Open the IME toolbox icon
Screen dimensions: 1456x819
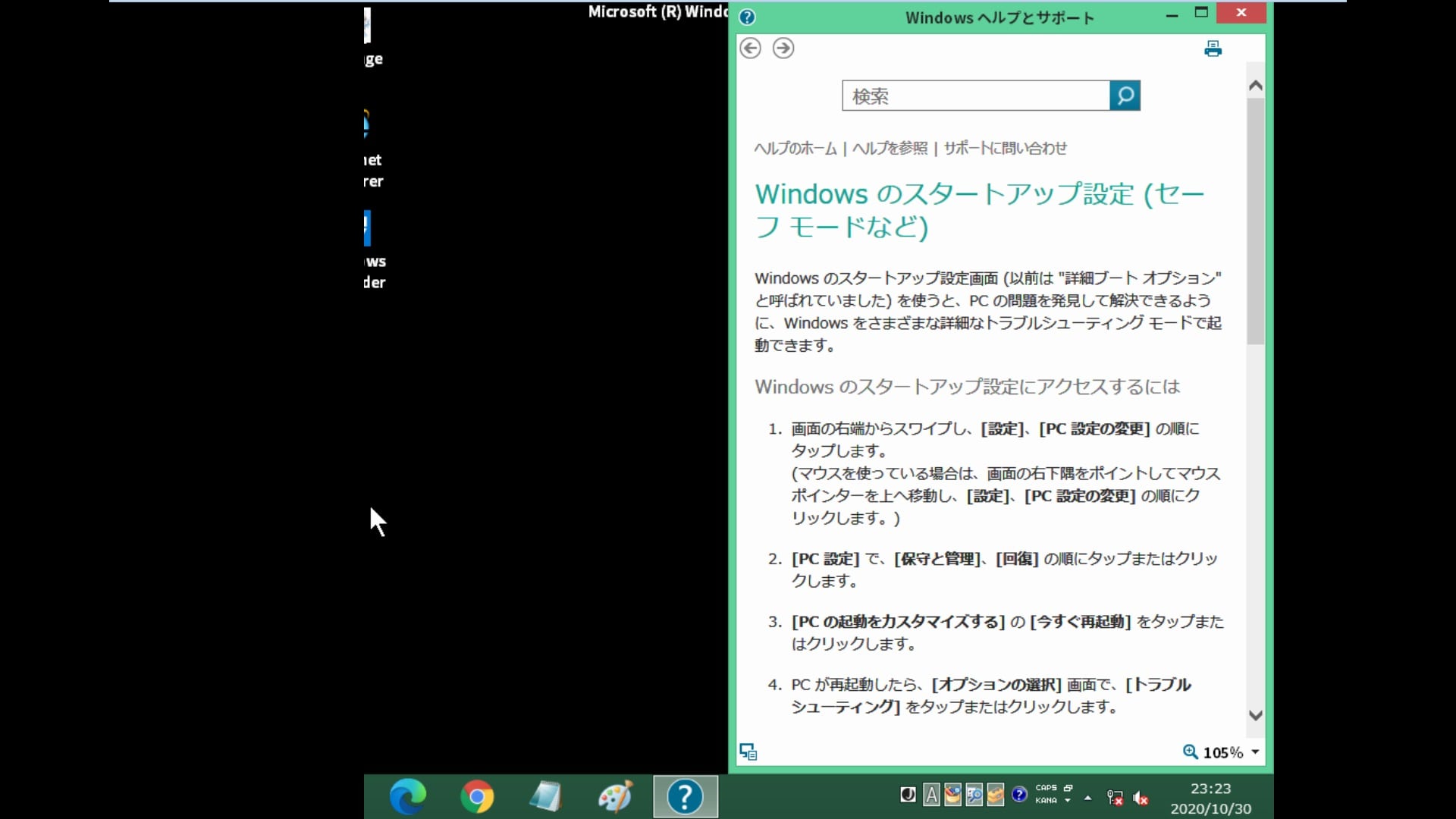(996, 795)
